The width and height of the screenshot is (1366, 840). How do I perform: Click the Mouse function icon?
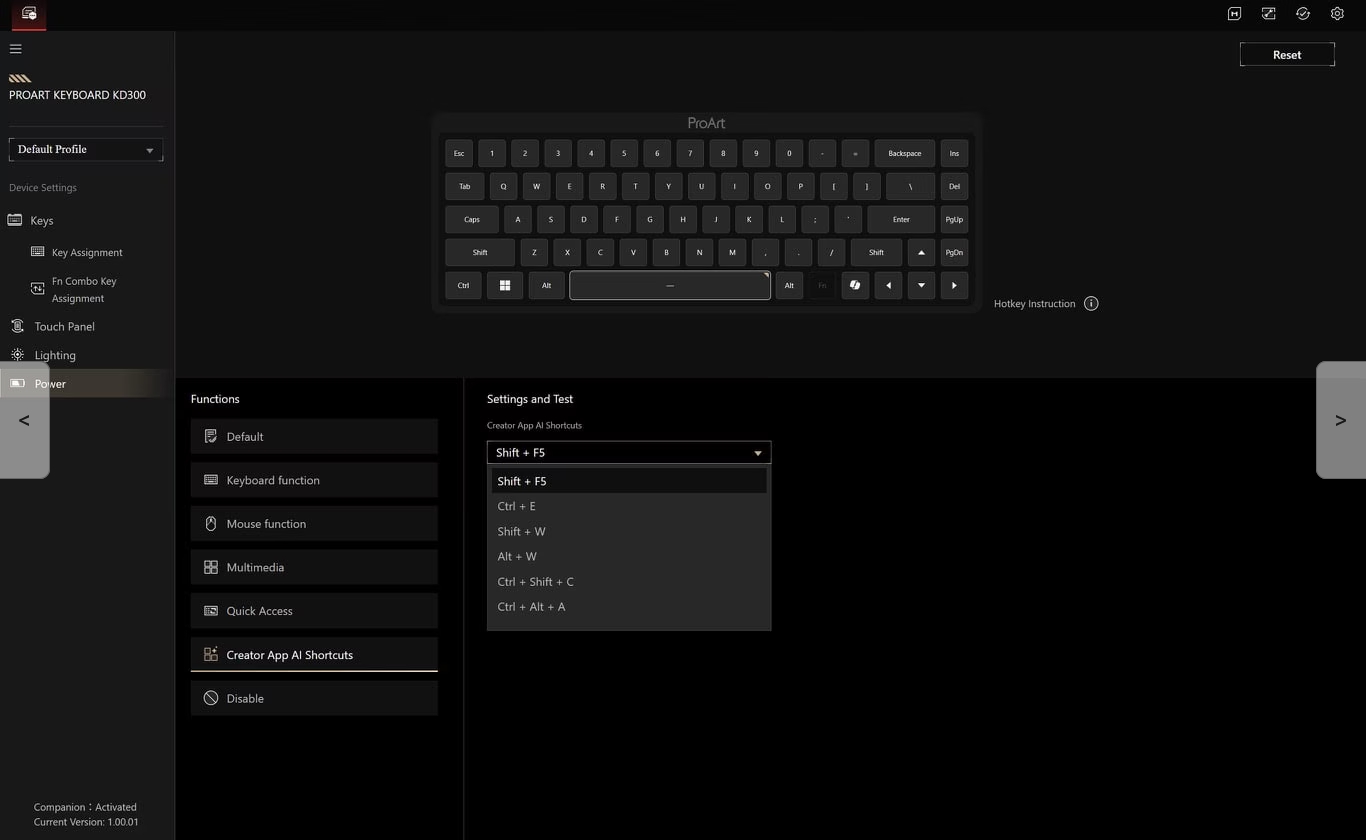click(211, 523)
